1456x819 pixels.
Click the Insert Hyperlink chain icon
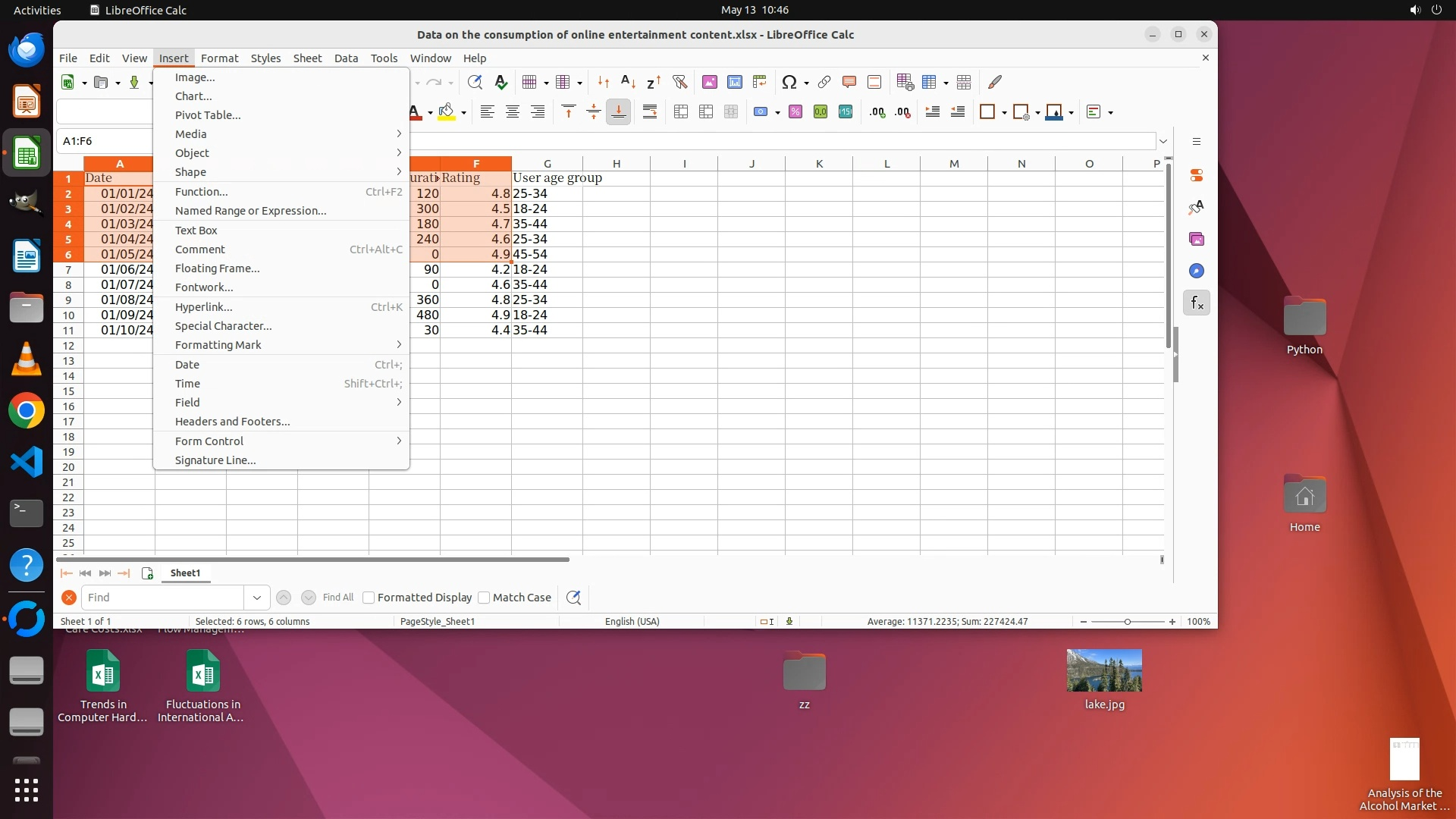(824, 82)
